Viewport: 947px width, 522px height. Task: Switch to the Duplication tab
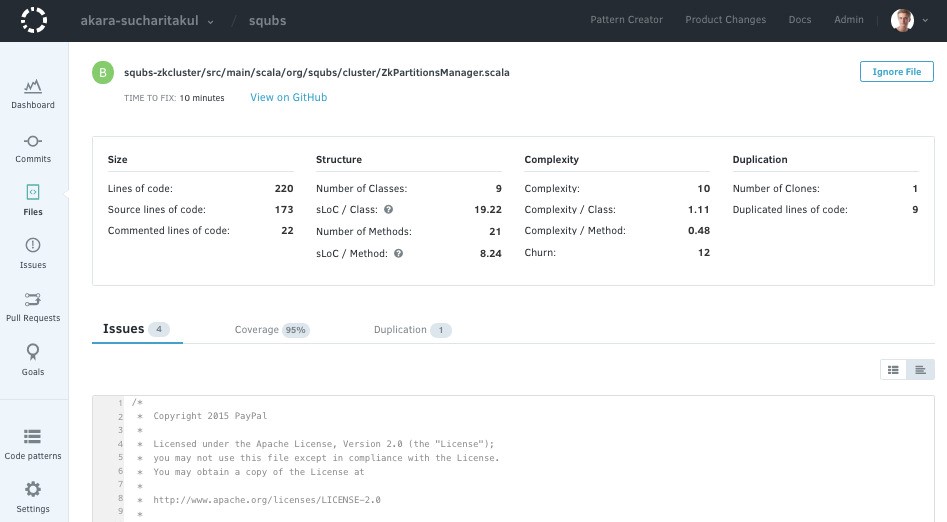(x=412, y=330)
